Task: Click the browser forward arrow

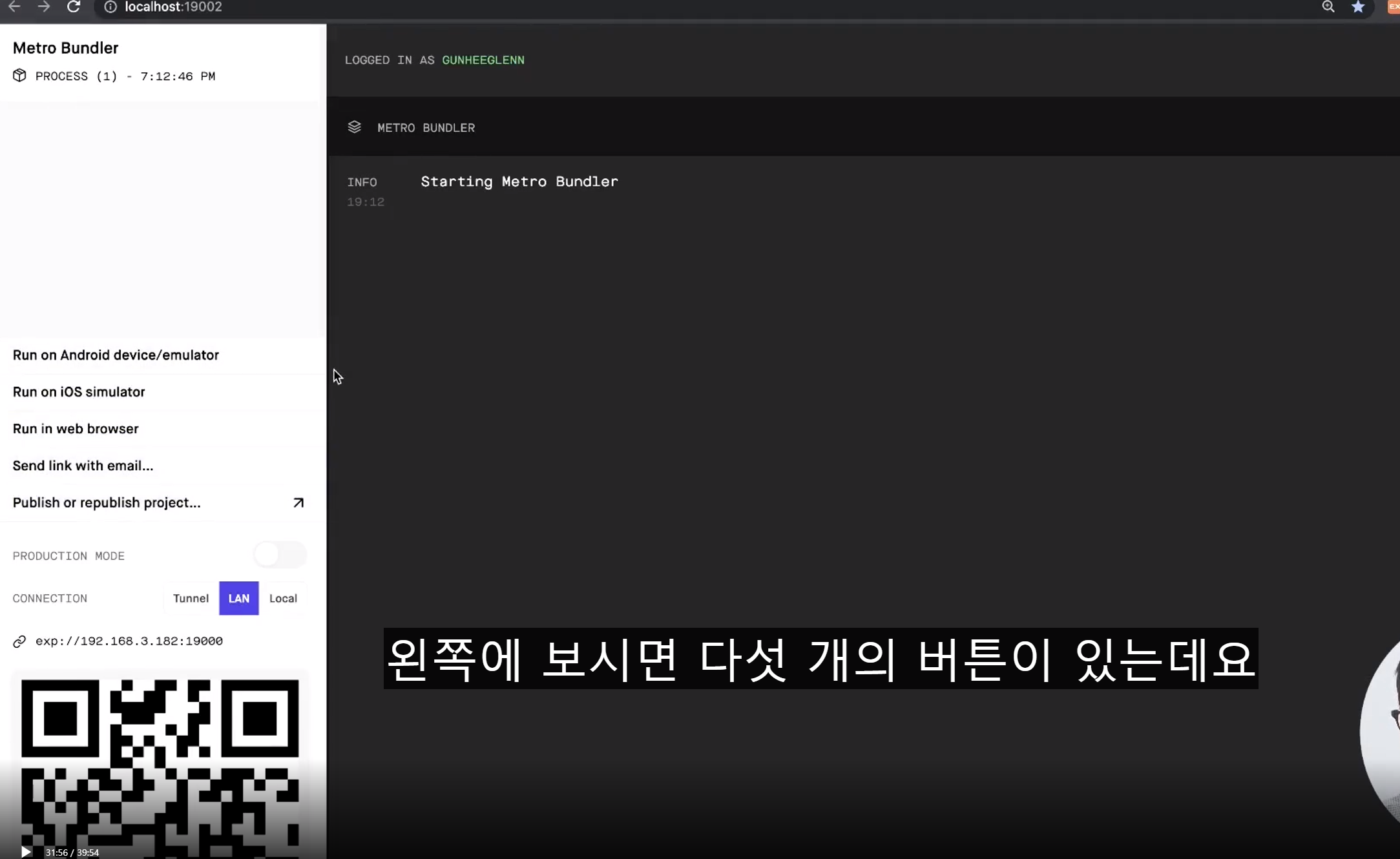Action: tap(44, 6)
